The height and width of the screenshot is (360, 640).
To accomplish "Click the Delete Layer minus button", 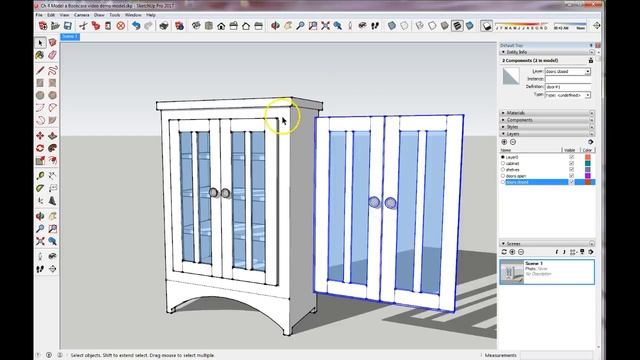I will tap(513, 142).
